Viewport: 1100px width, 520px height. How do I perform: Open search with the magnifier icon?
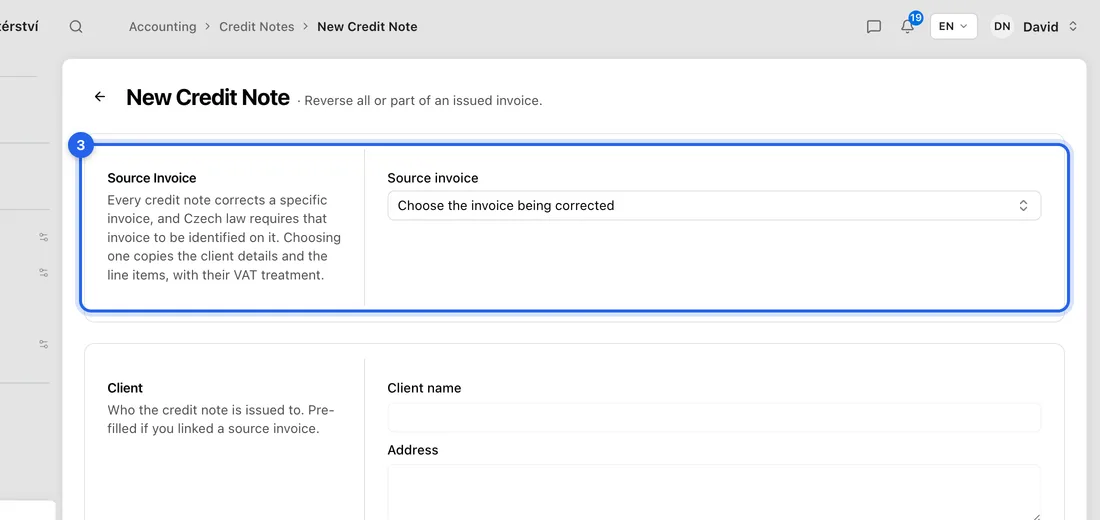click(76, 27)
